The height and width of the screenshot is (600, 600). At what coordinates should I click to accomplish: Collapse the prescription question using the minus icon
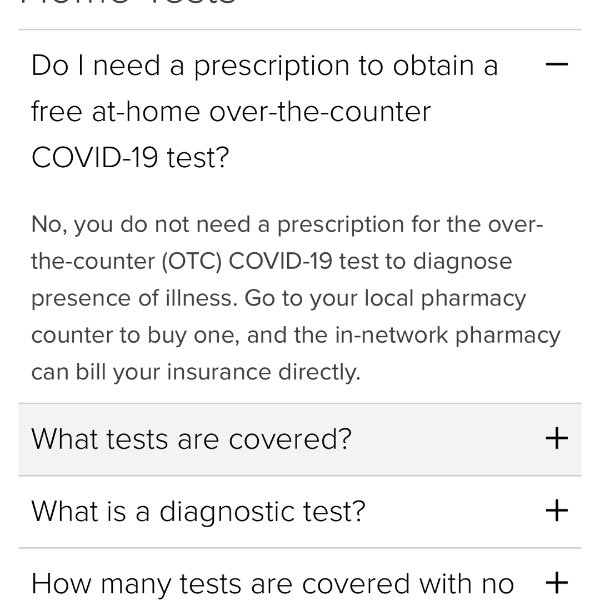(556, 64)
